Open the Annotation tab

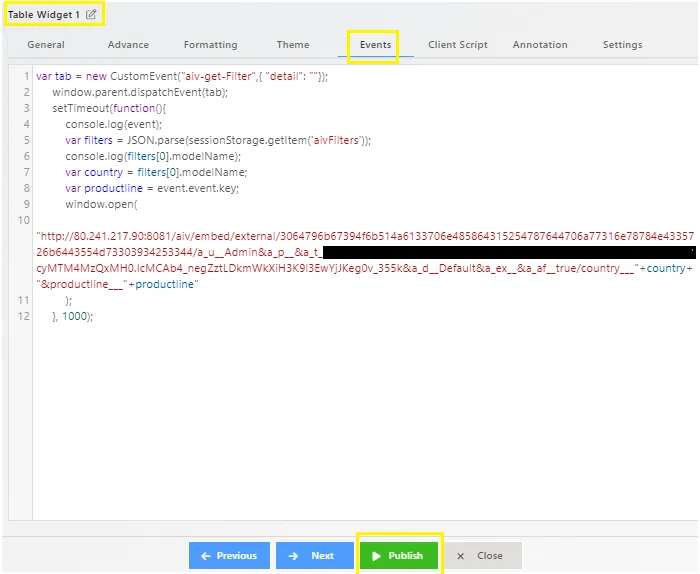[540, 45]
